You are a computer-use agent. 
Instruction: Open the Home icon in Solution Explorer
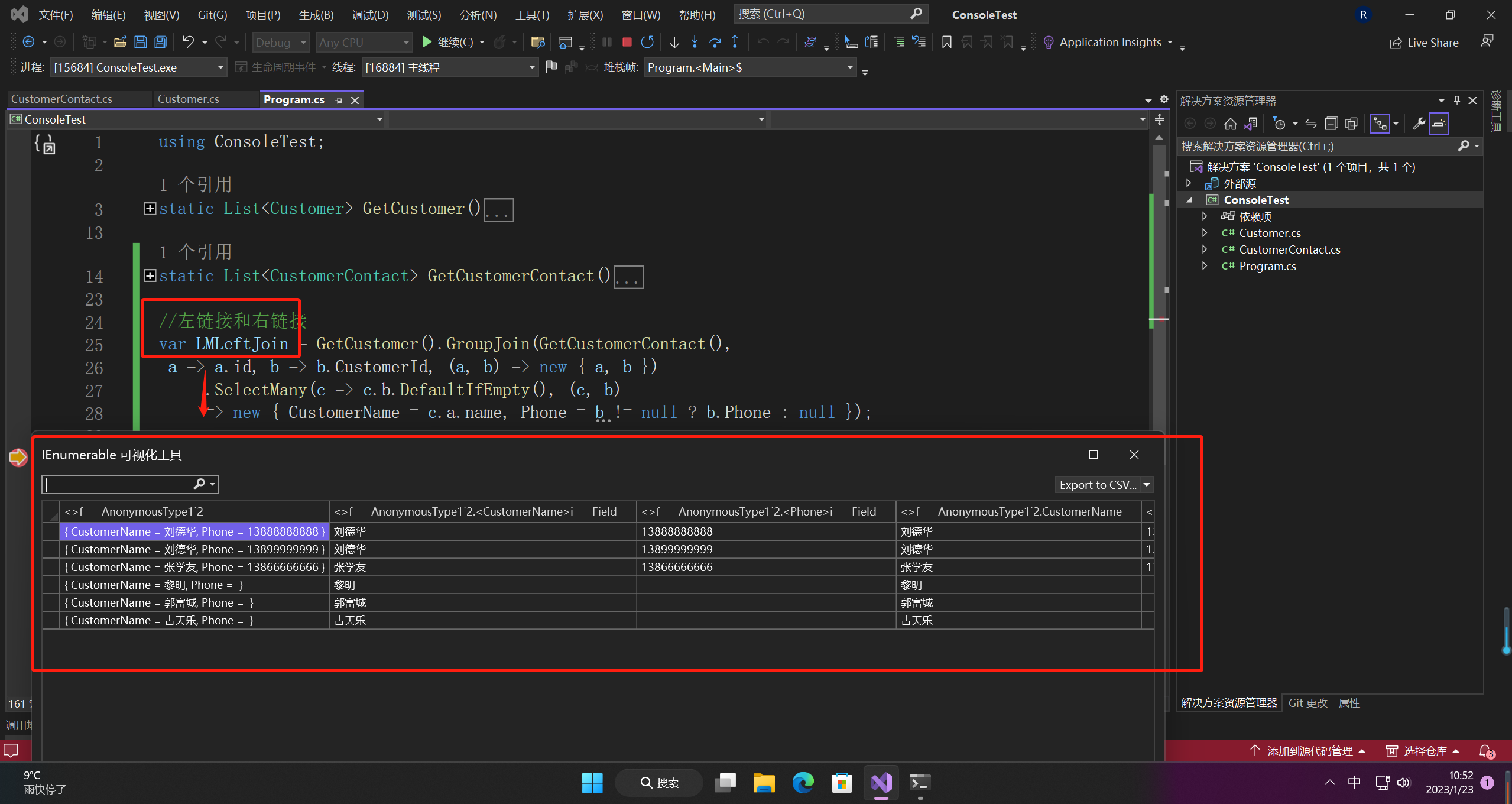click(1230, 124)
